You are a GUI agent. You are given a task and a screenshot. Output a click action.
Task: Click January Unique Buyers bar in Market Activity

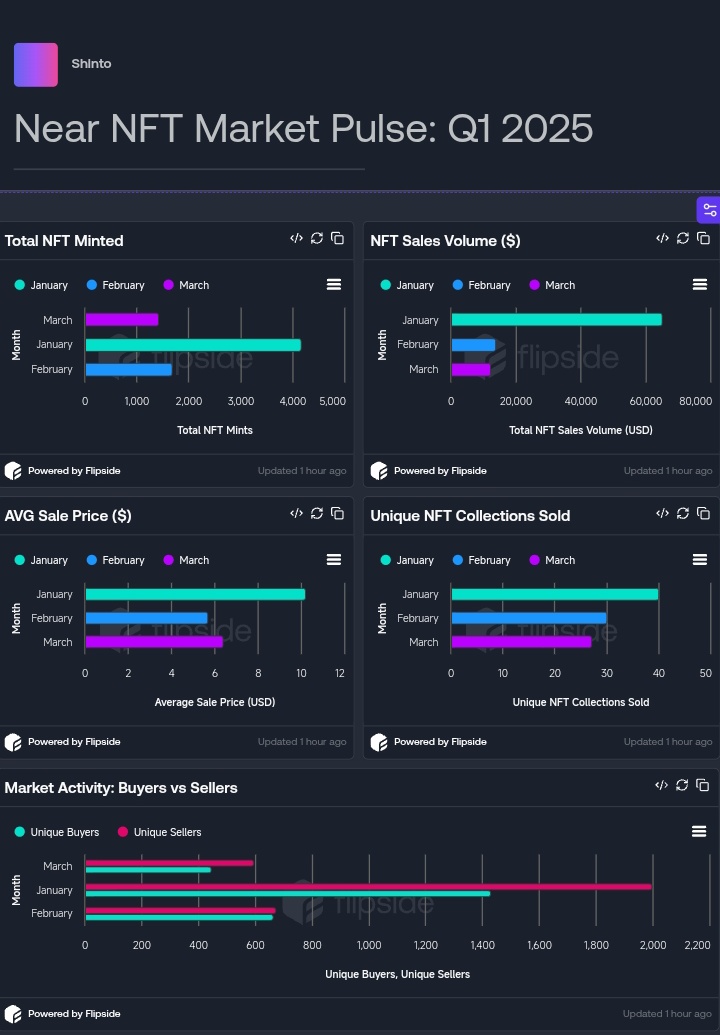[288, 894]
